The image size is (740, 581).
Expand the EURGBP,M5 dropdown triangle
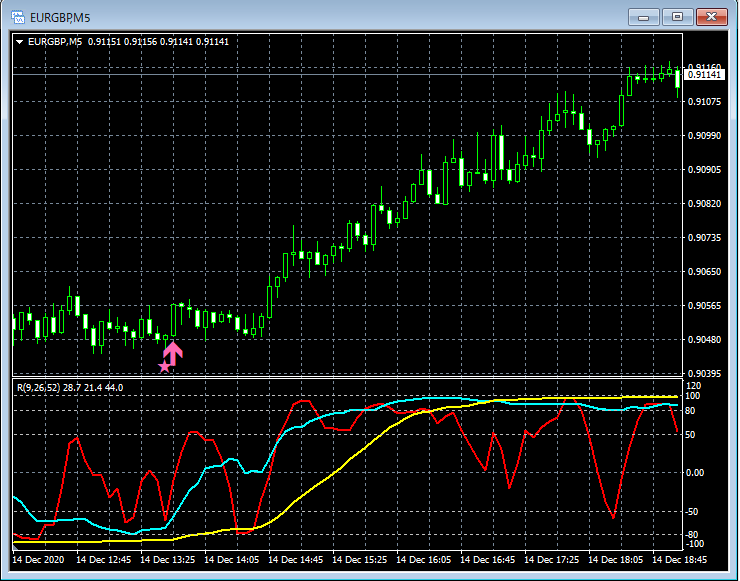19,42
